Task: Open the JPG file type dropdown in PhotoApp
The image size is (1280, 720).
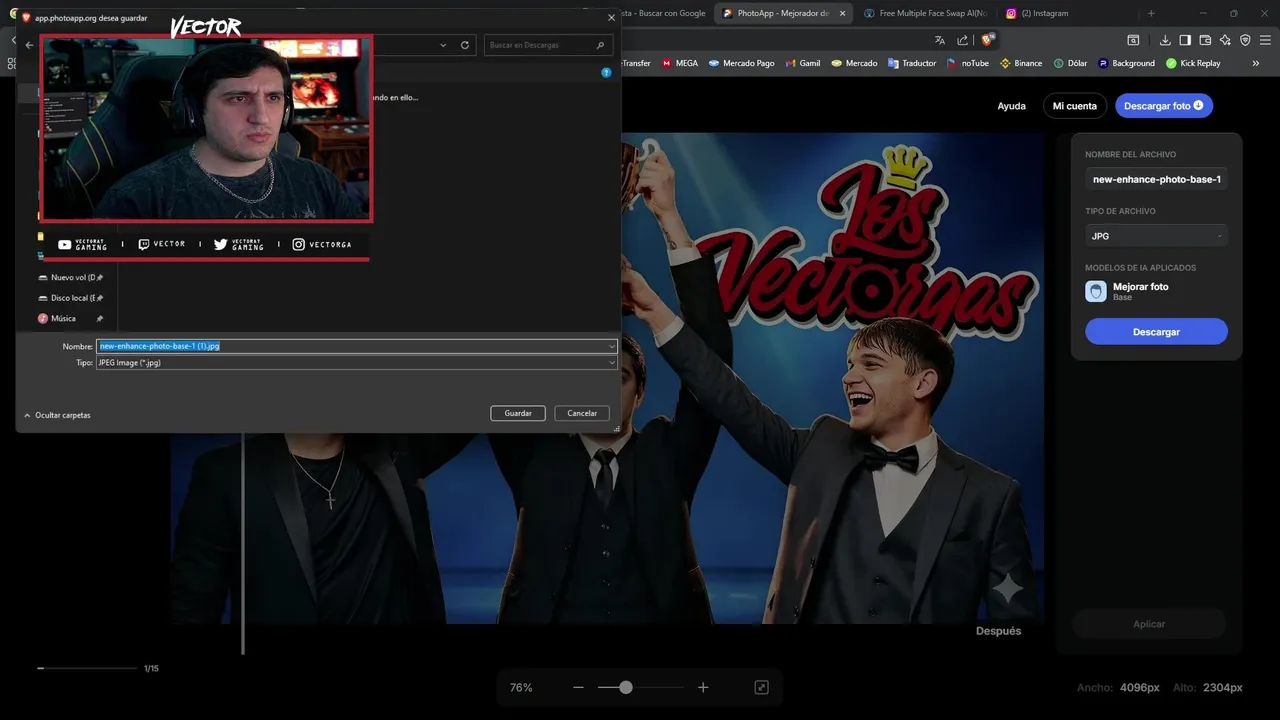Action: point(1156,236)
